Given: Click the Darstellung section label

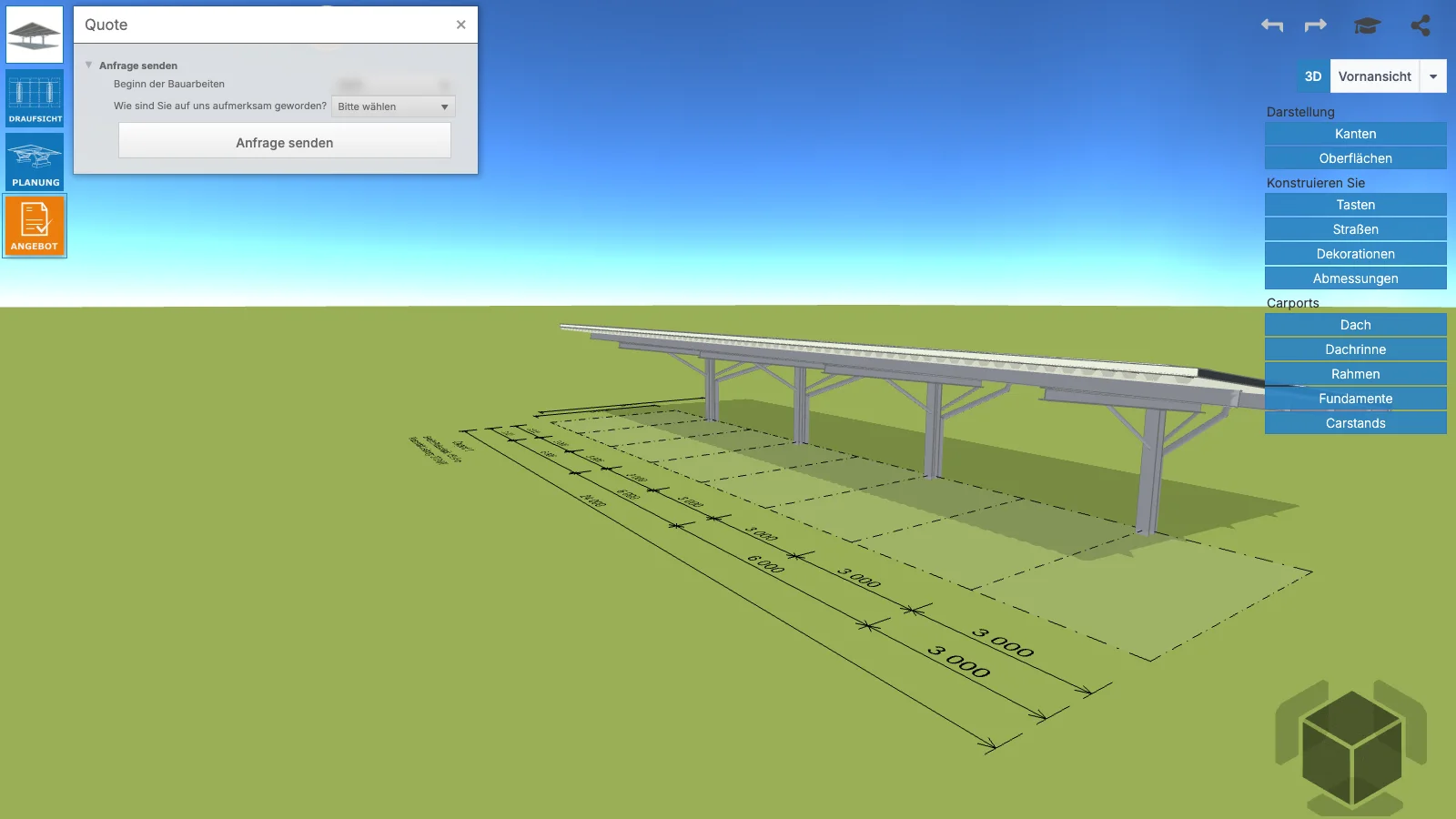Looking at the screenshot, I should (x=1300, y=112).
